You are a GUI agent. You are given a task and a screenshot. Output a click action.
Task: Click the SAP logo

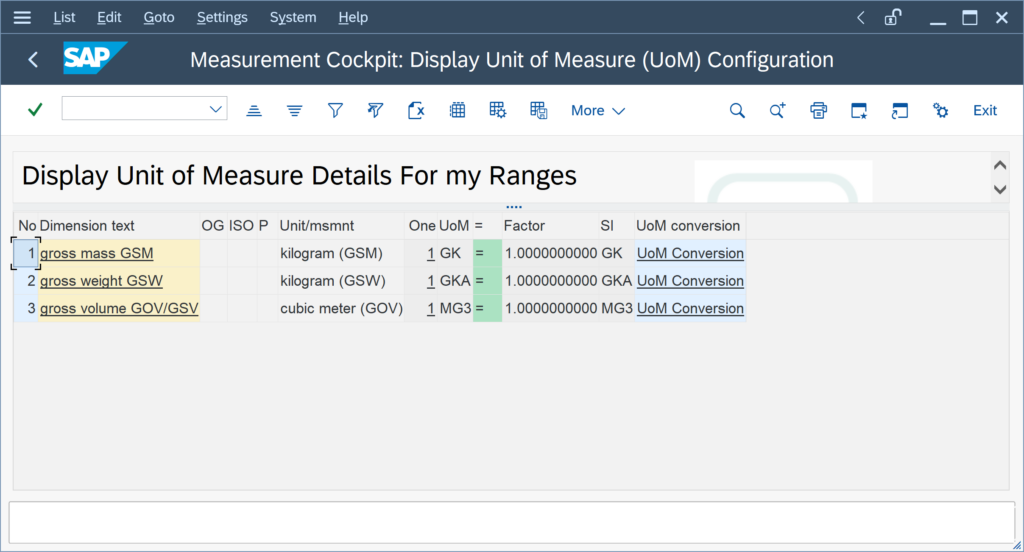click(95, 58)
